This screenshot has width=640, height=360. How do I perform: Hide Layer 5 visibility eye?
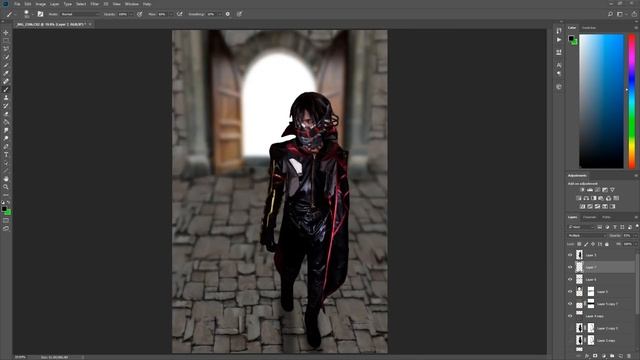(570, 291)
